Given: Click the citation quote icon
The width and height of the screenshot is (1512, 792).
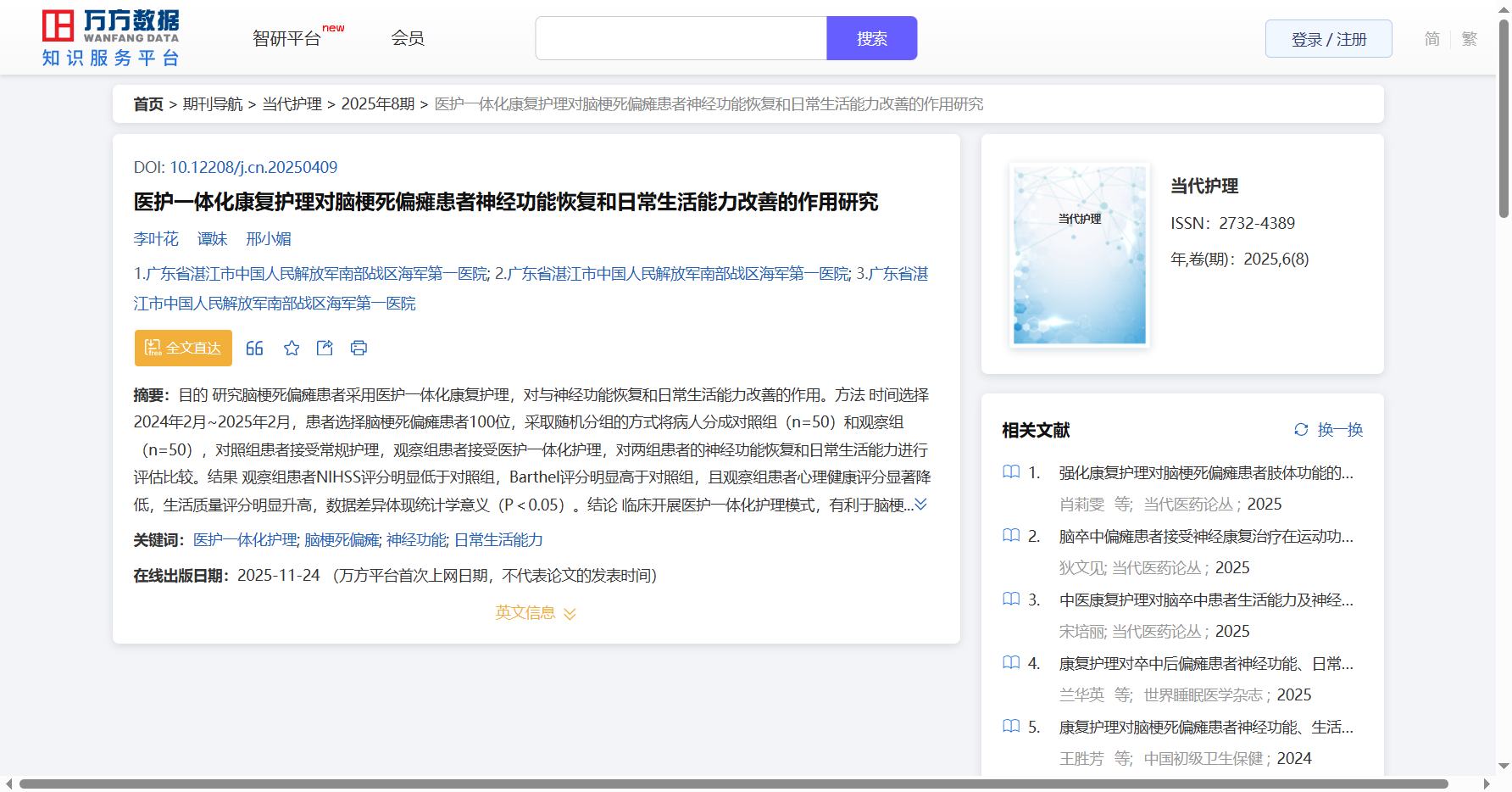Looking at the screenshot, I should (254, 349).
